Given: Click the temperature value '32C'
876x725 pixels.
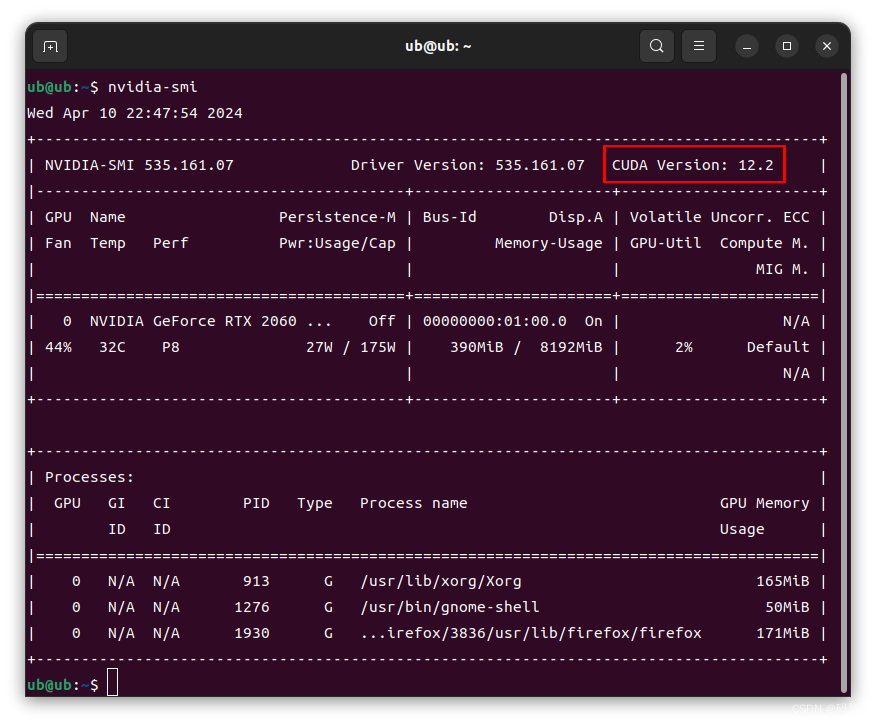Looking at the screenshot, I should click(112, 347).
